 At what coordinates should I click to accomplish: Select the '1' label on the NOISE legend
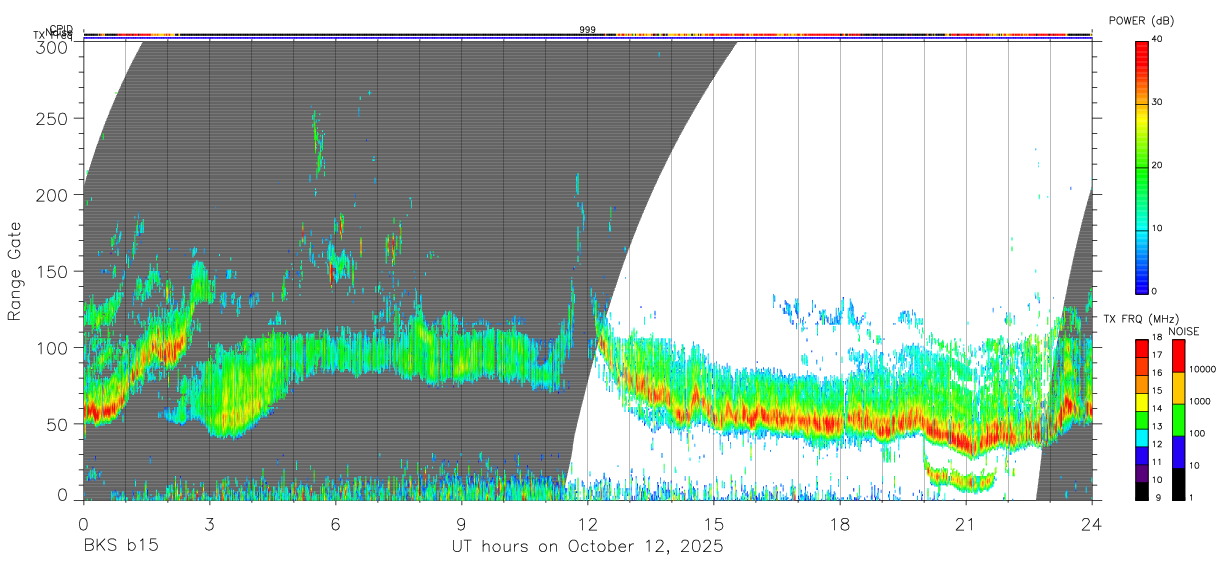[x=1191, y=497]
